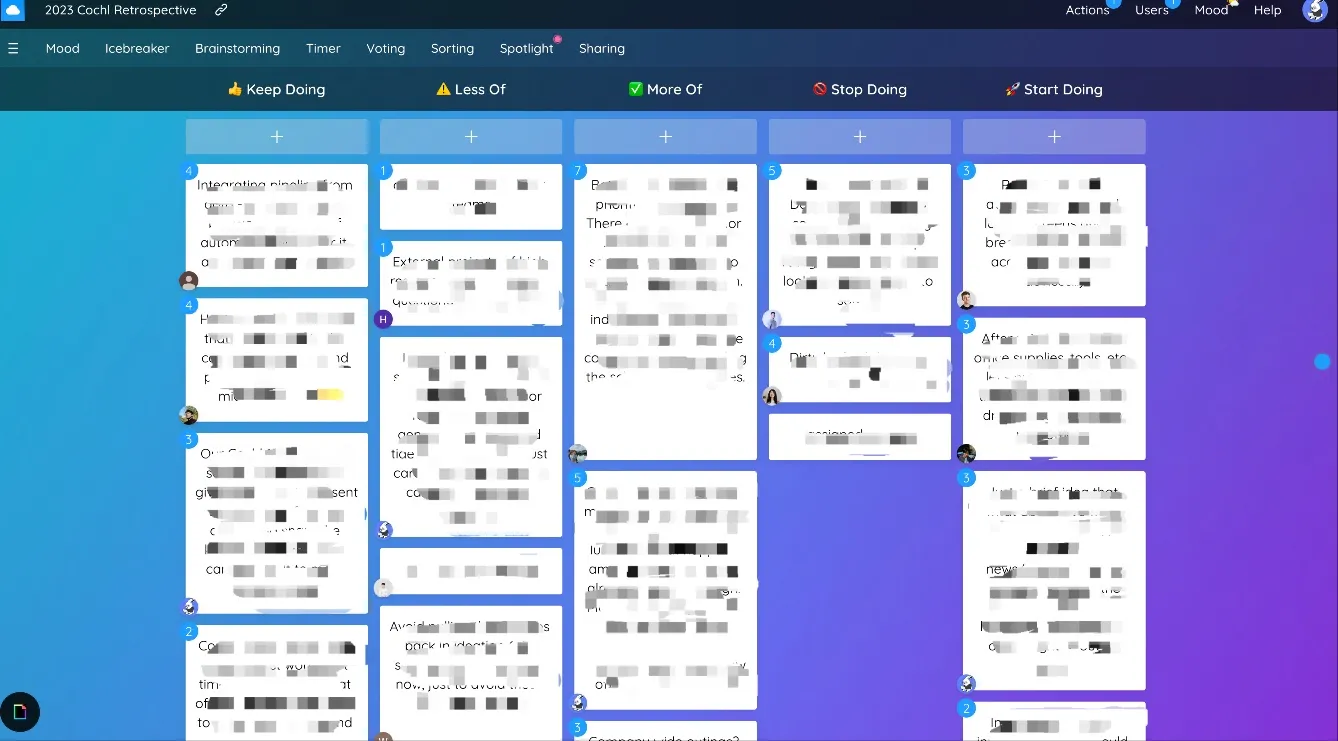Open the Spotlight tab

click(x=526, y=48)
